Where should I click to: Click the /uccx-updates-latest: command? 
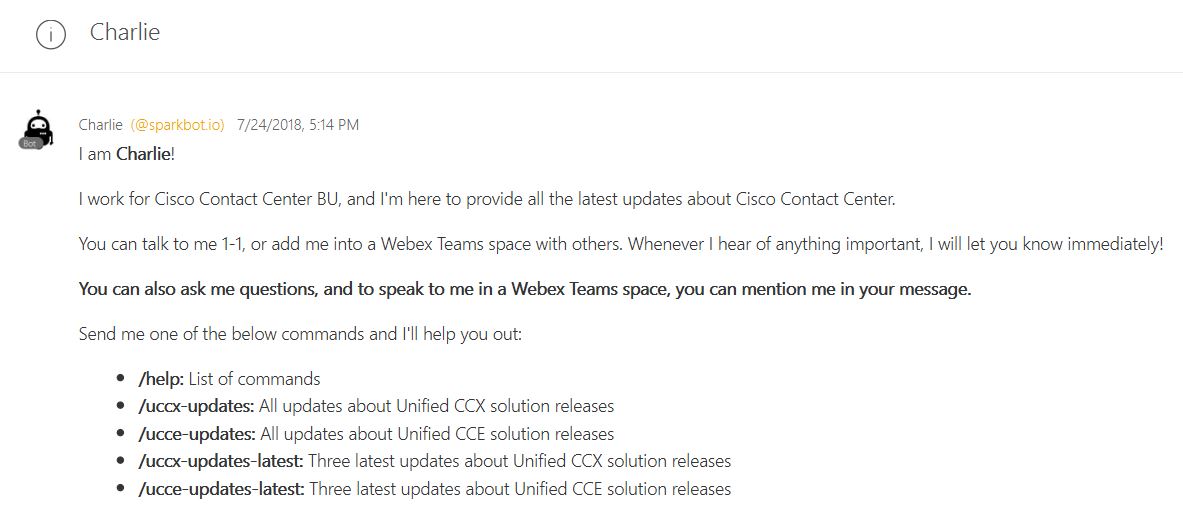pyautogui.click(x=221, y=461)
